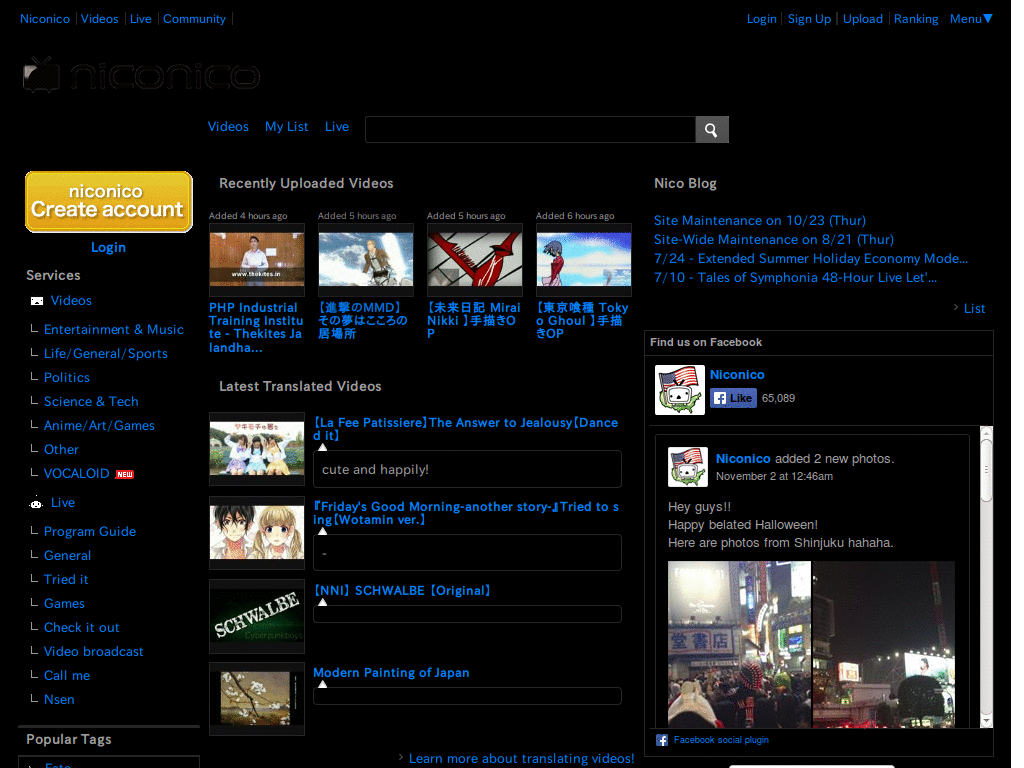
Task: Click the Upload link
Action: coord(863,19)
